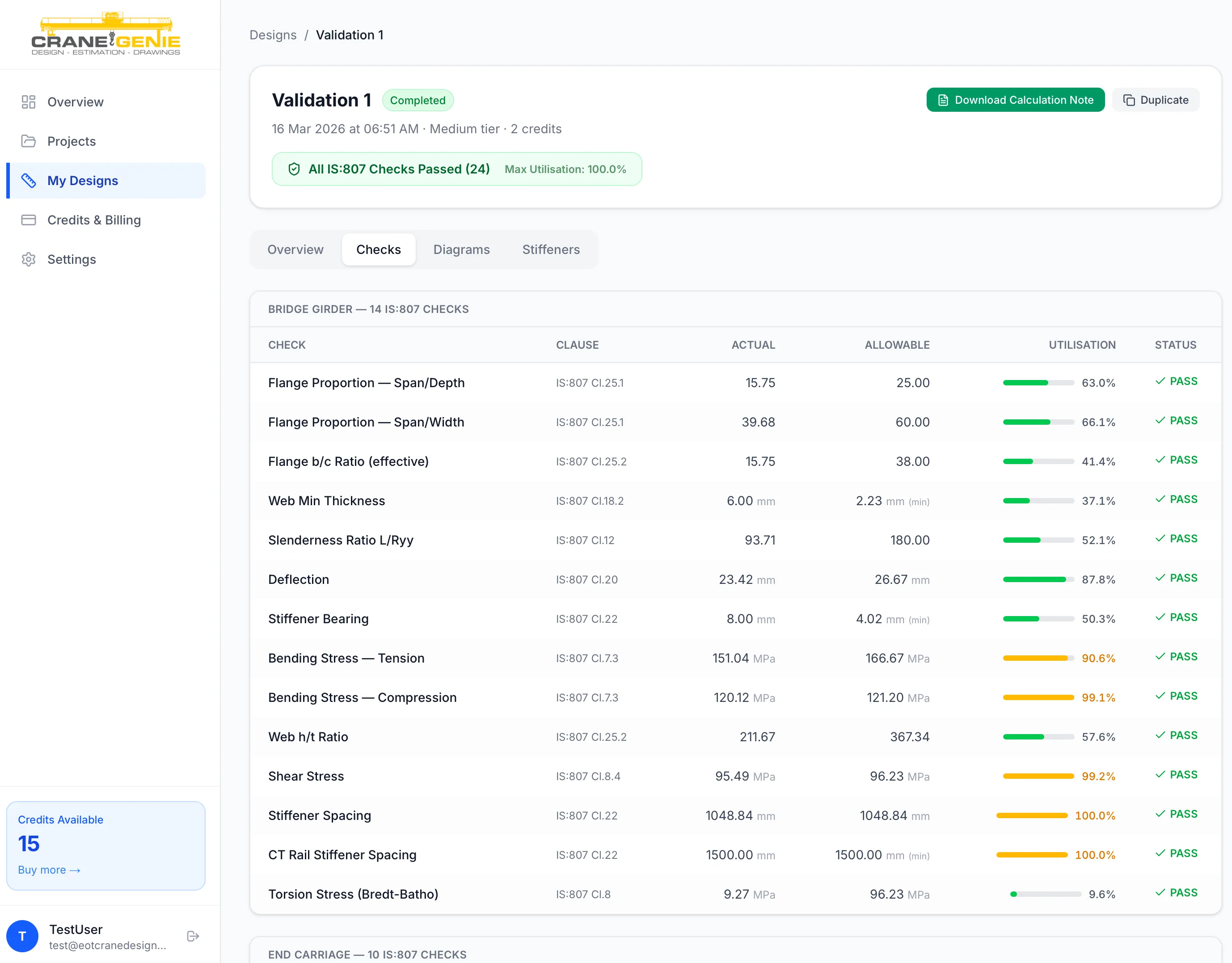Click the All IS:807 Checks Passed banner
Image resolution: width=1232 pixels, height=963 pixels.
tap(457, 169)
